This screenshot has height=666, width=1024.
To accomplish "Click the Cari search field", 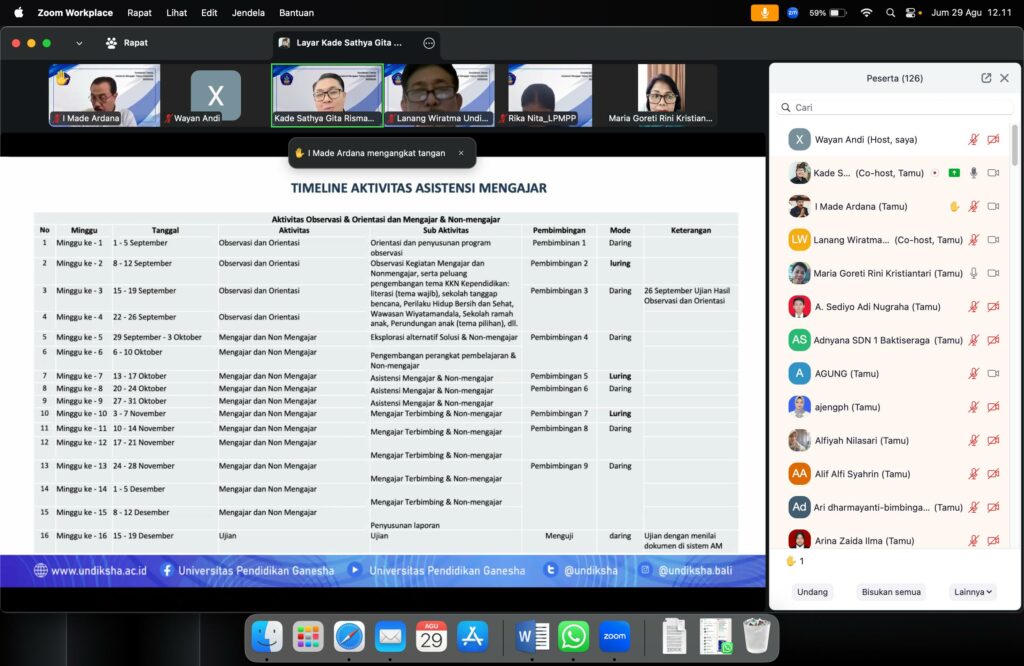I will click(x=894, y=107).
